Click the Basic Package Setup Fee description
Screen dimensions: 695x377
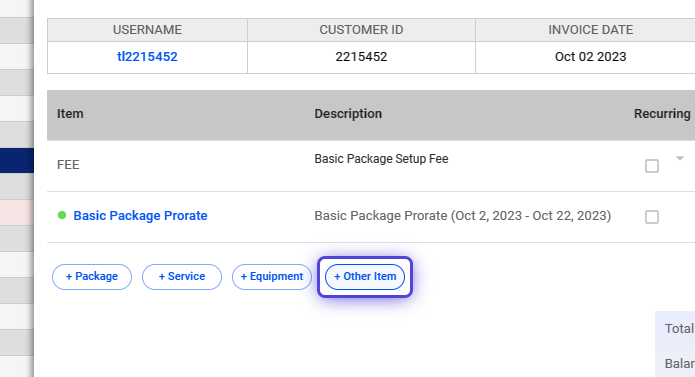click(381, 159)
